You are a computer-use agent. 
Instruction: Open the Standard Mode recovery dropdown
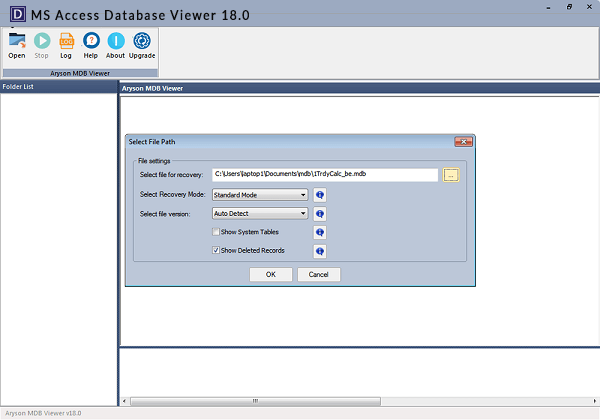tap(260, 195)
